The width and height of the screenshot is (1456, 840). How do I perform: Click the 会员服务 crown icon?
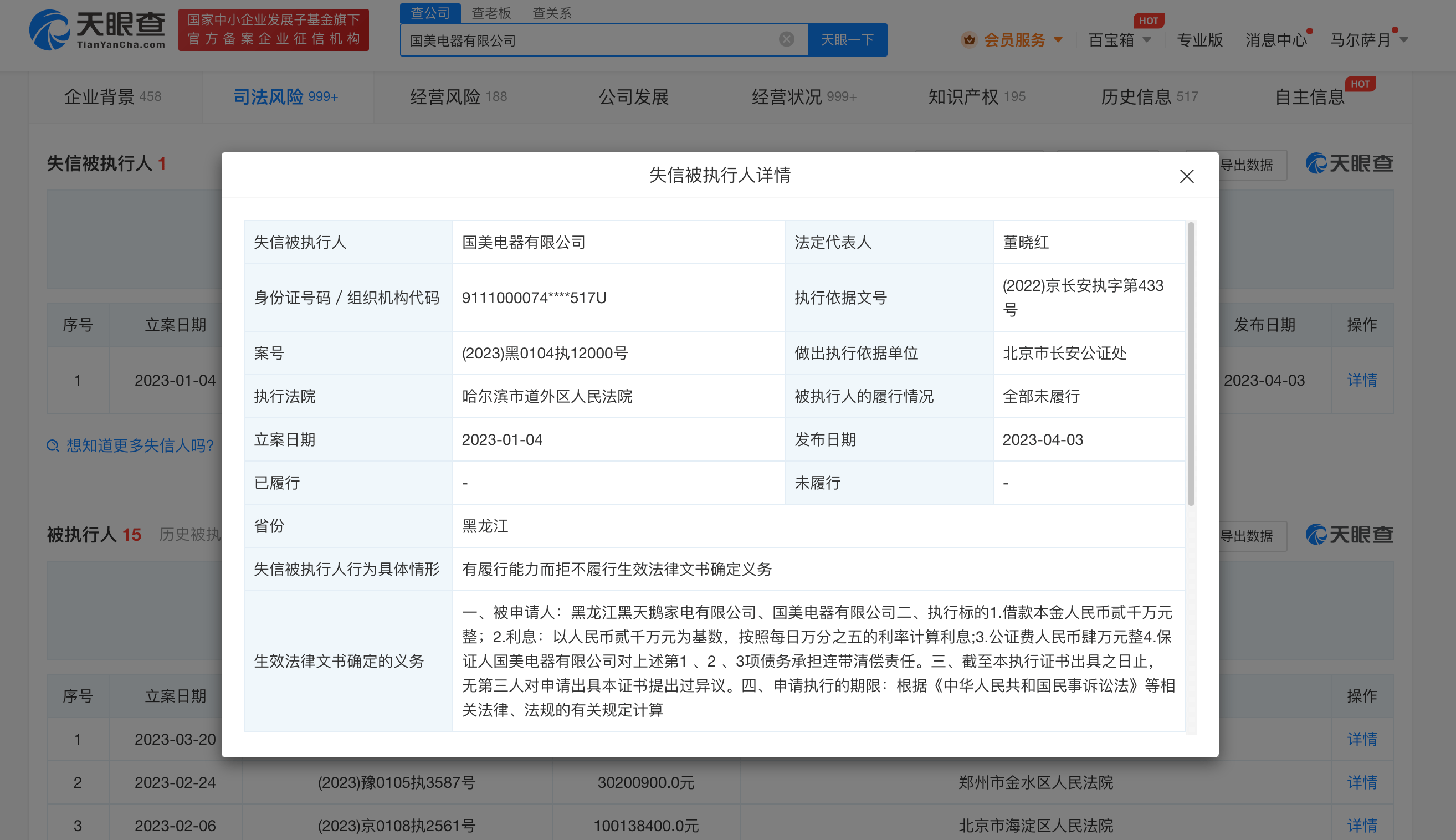click(x=969, y=40)
